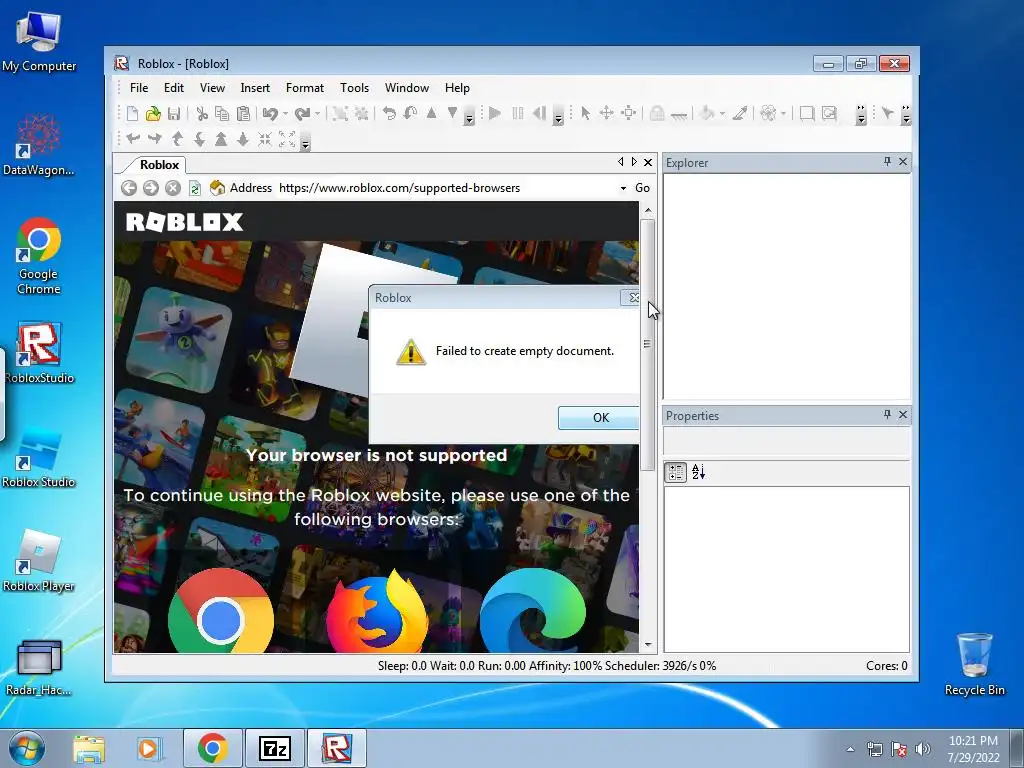Open the Help menu
1024x768 pixels.
pos(457,88)
